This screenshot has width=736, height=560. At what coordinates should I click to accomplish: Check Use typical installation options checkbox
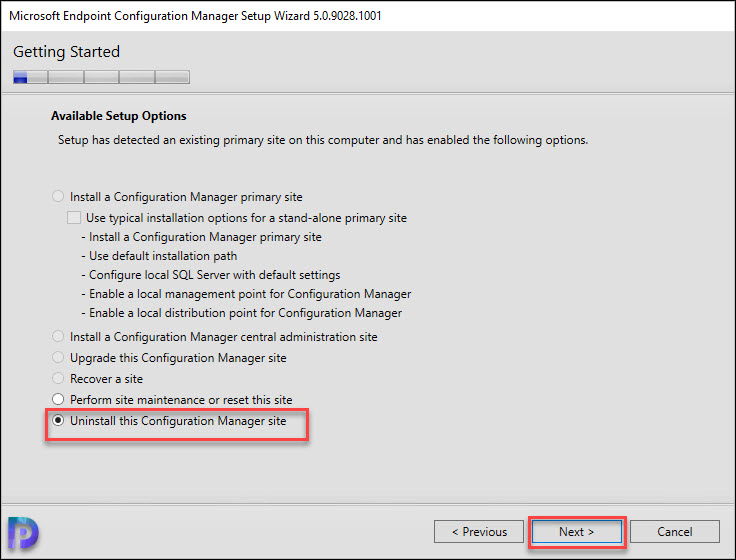click(x=74, y=218)
